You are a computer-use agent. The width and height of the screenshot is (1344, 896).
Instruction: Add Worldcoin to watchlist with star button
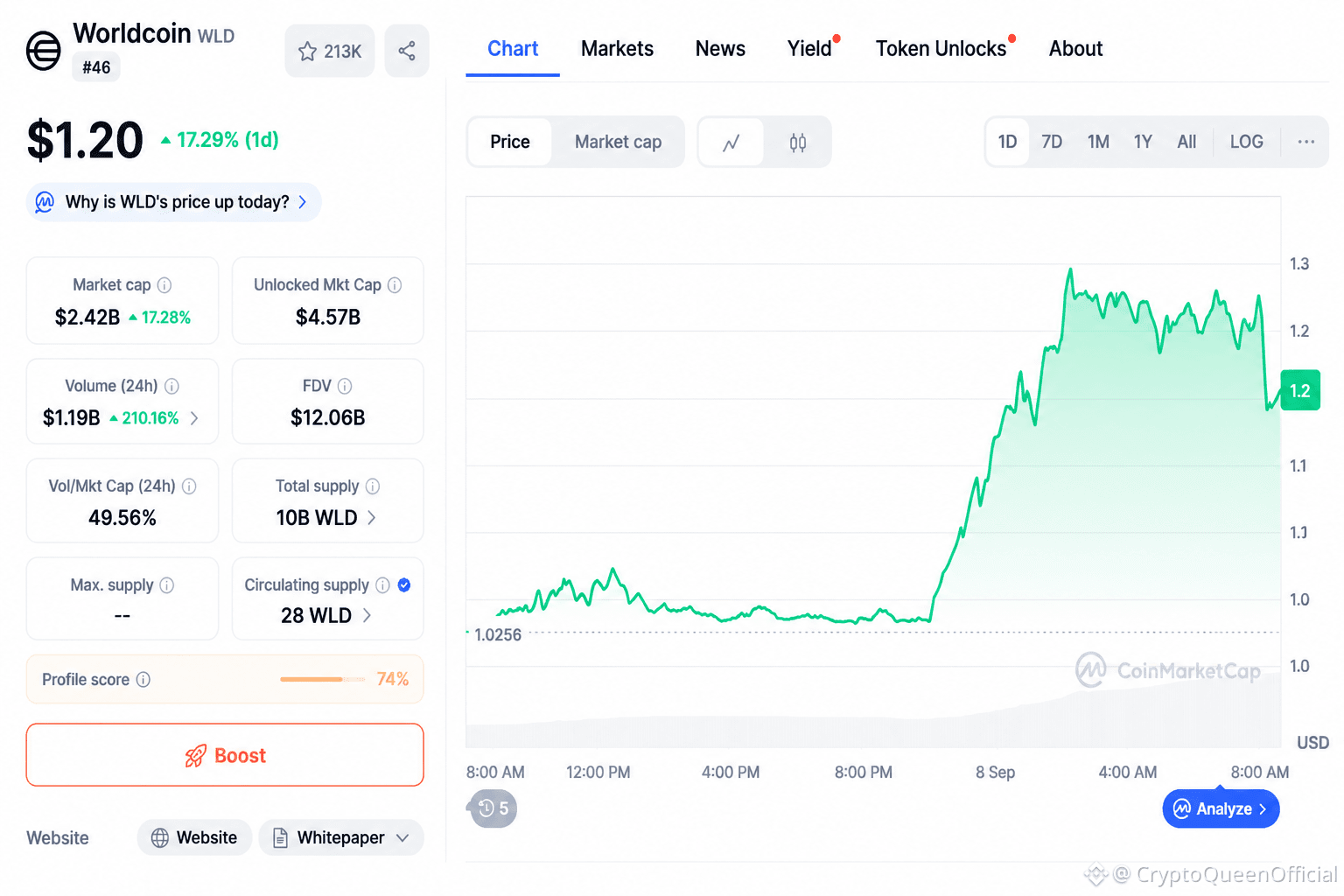pos(330,51)
